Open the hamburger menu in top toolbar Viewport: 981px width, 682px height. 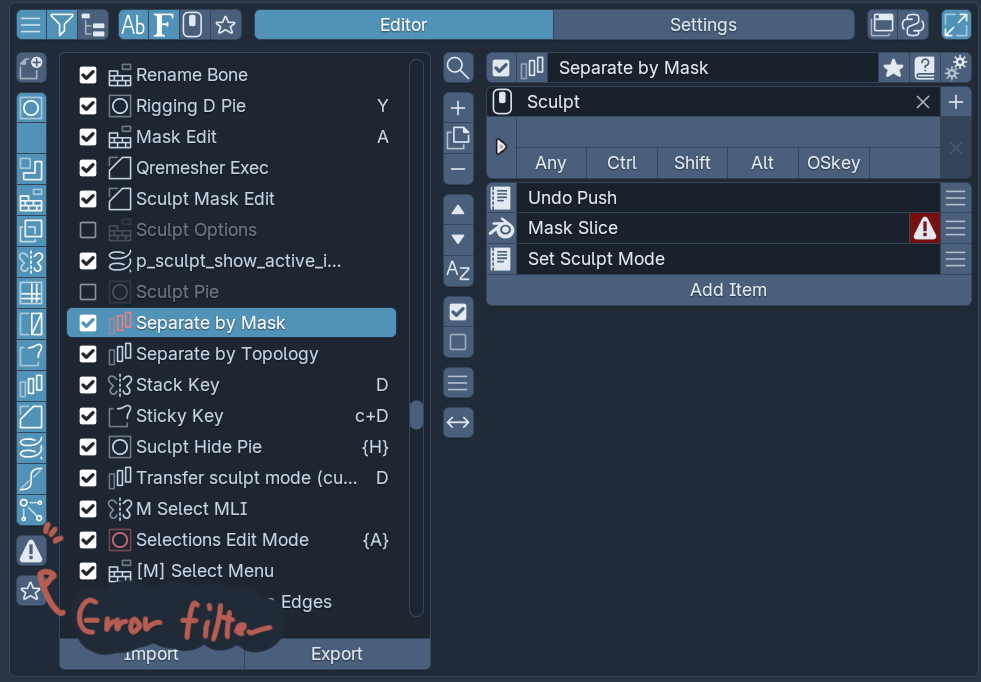coord(31,25)
